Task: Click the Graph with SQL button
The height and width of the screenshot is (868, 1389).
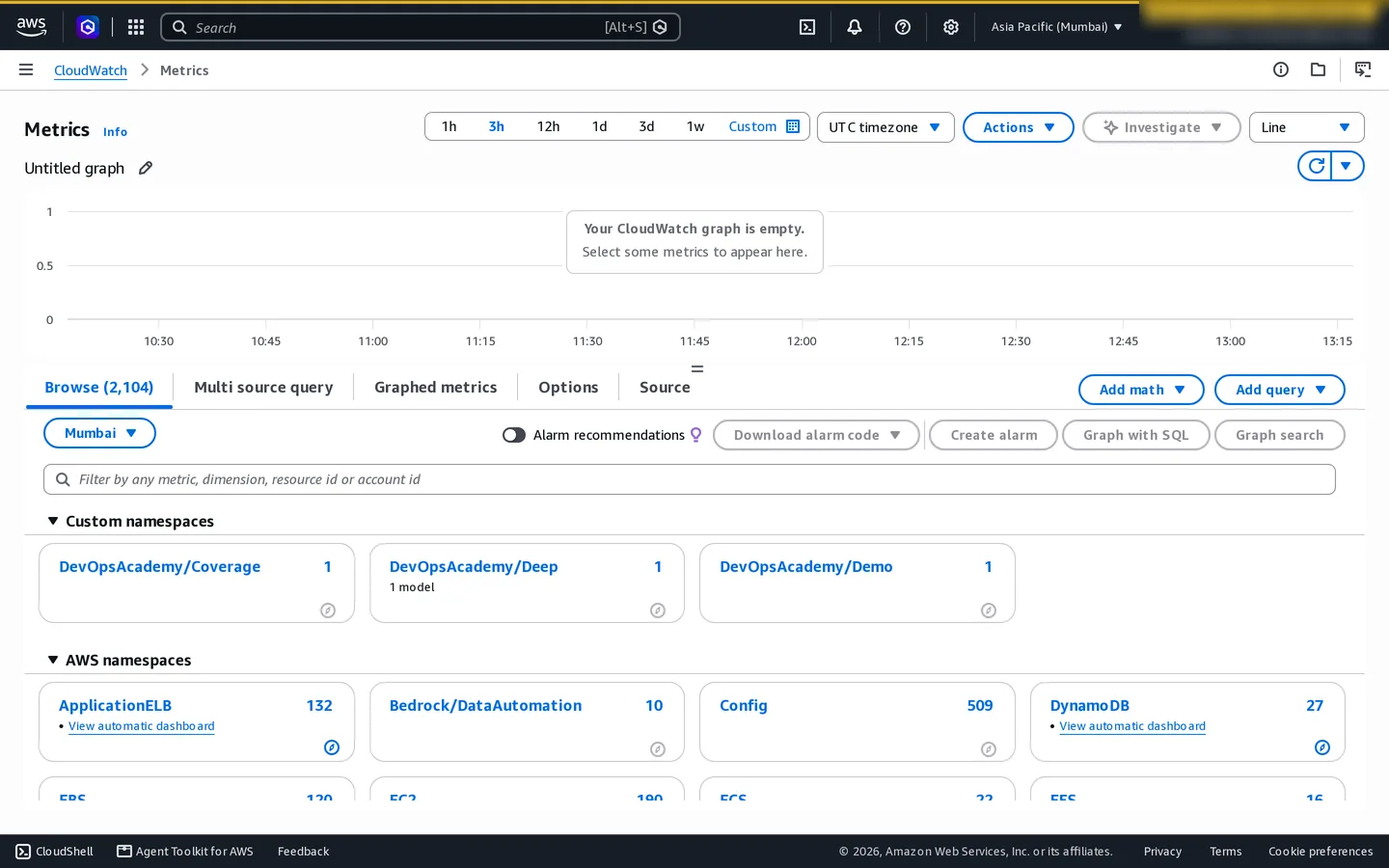Action: point(1135,435)
